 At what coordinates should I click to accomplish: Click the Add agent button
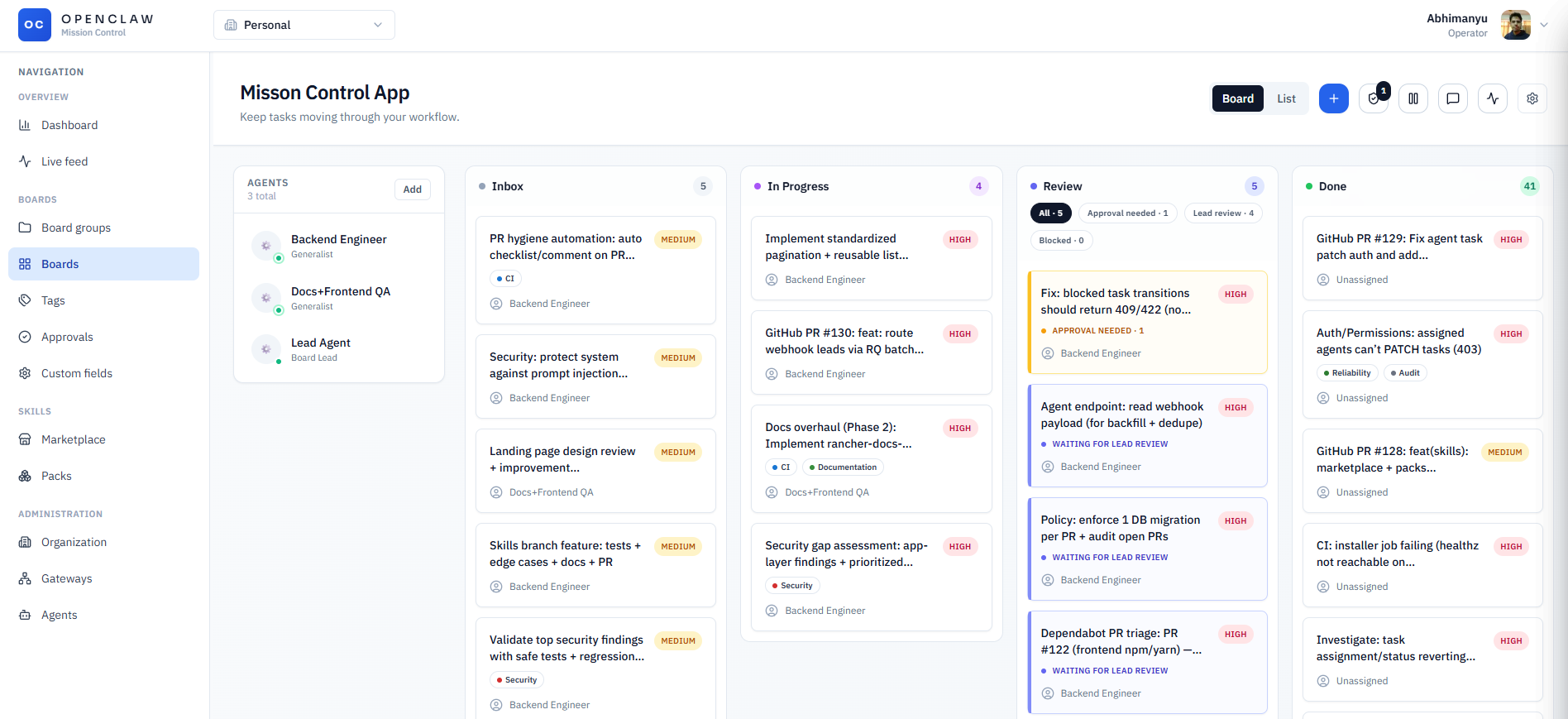coord(412,189)
